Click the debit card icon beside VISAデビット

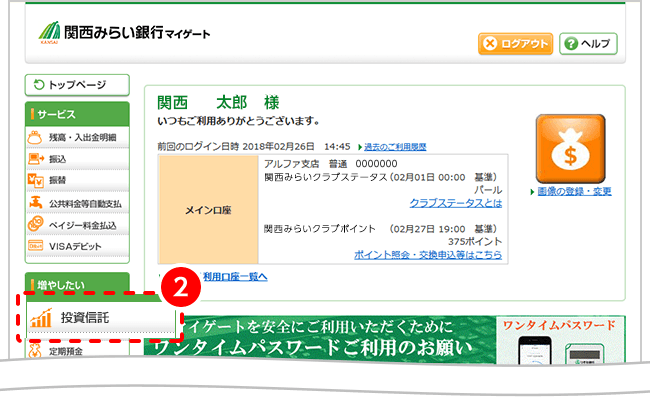point(36,246)
